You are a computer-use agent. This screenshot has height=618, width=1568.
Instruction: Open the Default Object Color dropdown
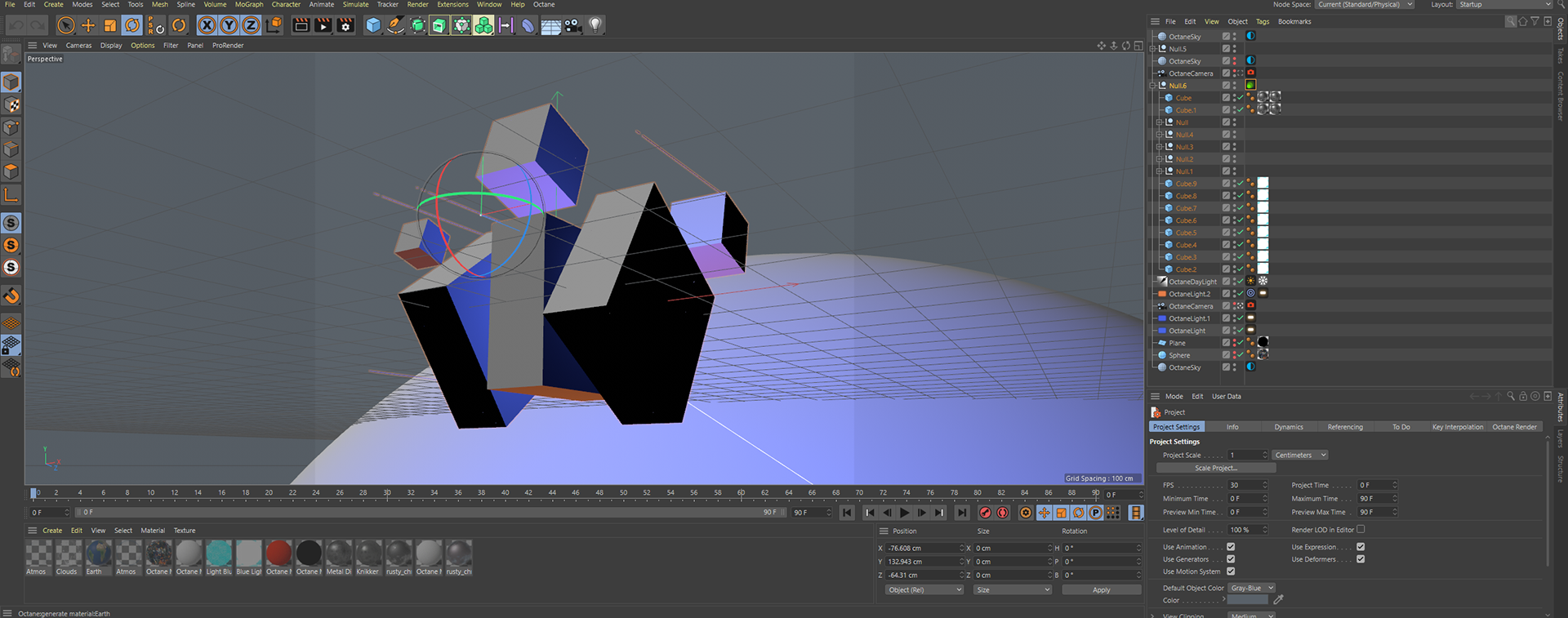click(x=1252, y=588)
